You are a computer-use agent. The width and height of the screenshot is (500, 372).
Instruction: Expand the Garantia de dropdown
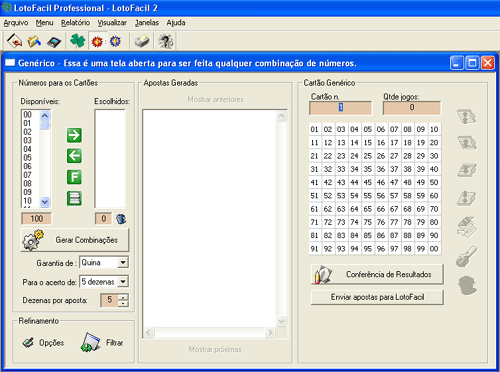(123, 263)
